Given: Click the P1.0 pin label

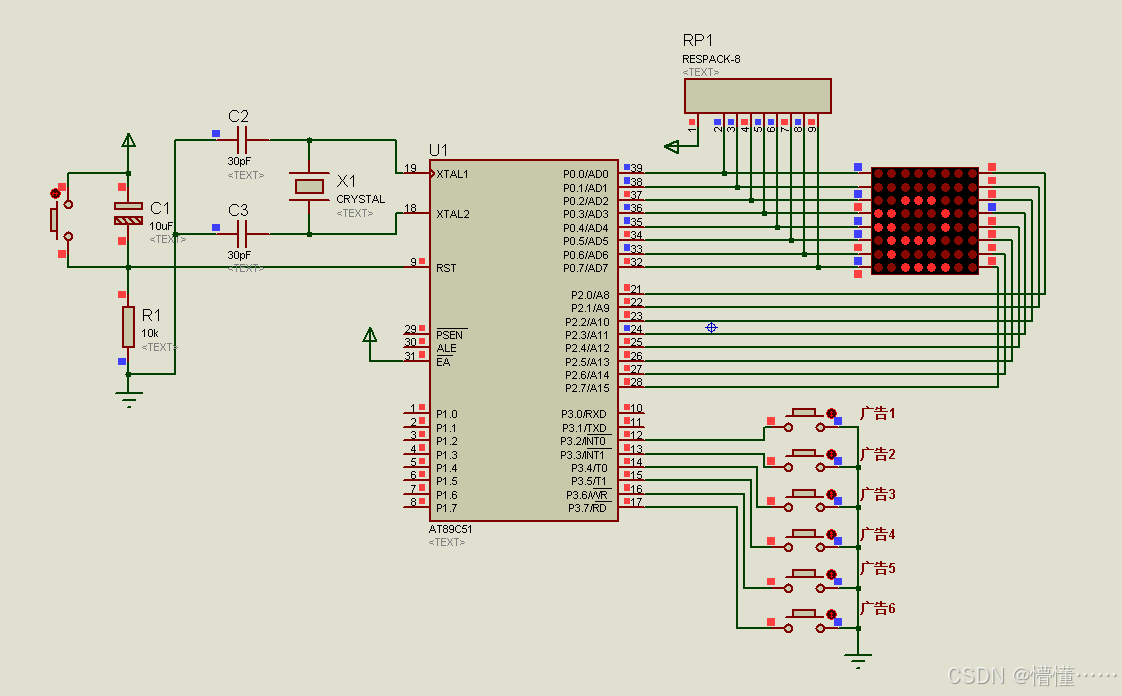Looking at the screenshot, I should coord(447,414).
